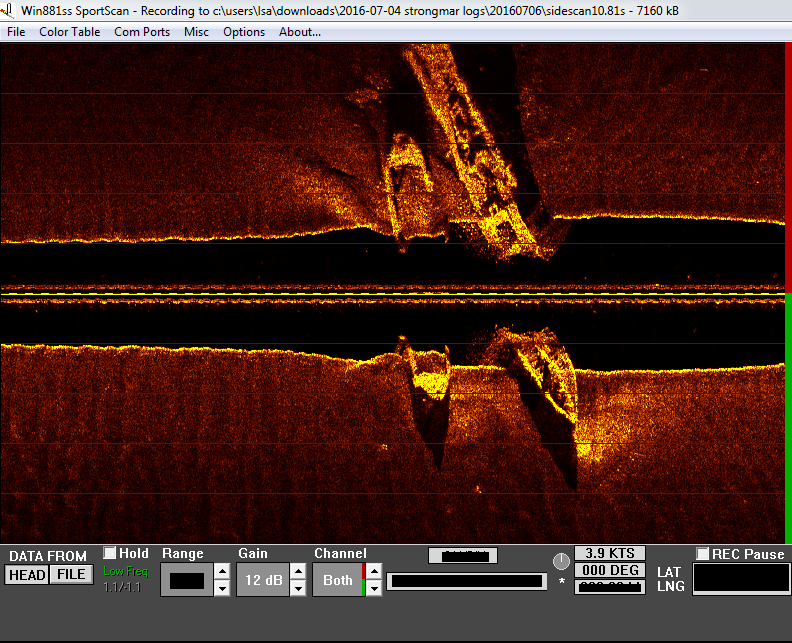Image resolution: width=792 pixels, height=643 pixels.
Task: Click the Low Freq label
Action: coord(126,571)
